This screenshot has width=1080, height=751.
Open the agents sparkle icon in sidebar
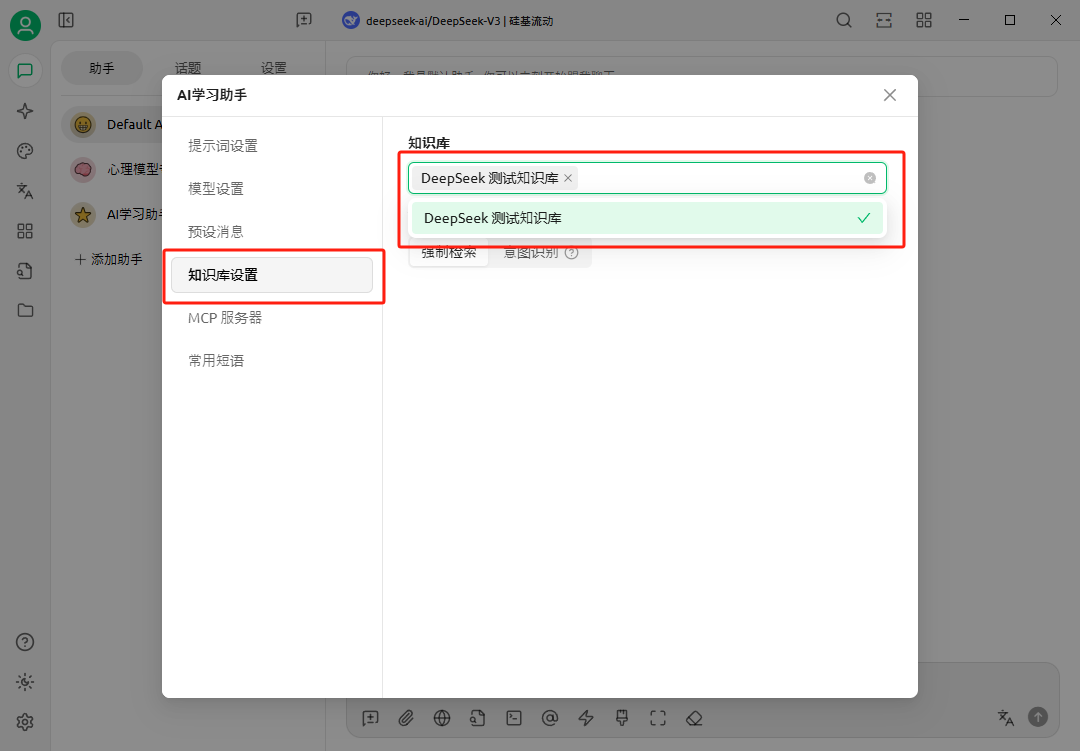pyautogui.click(x=25, y=111)
